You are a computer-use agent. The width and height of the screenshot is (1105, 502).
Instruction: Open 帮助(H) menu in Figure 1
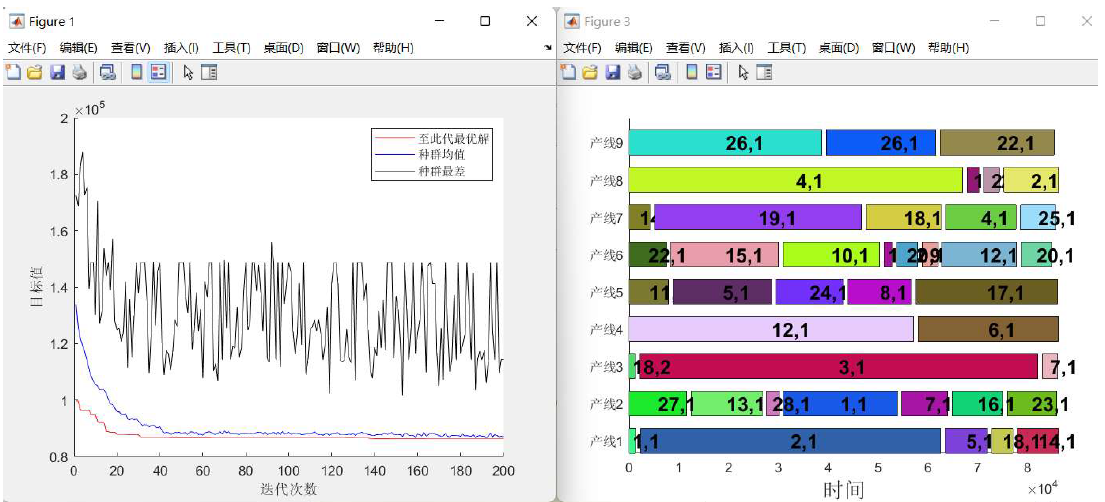pyautogui.click(x=393, y=48)
